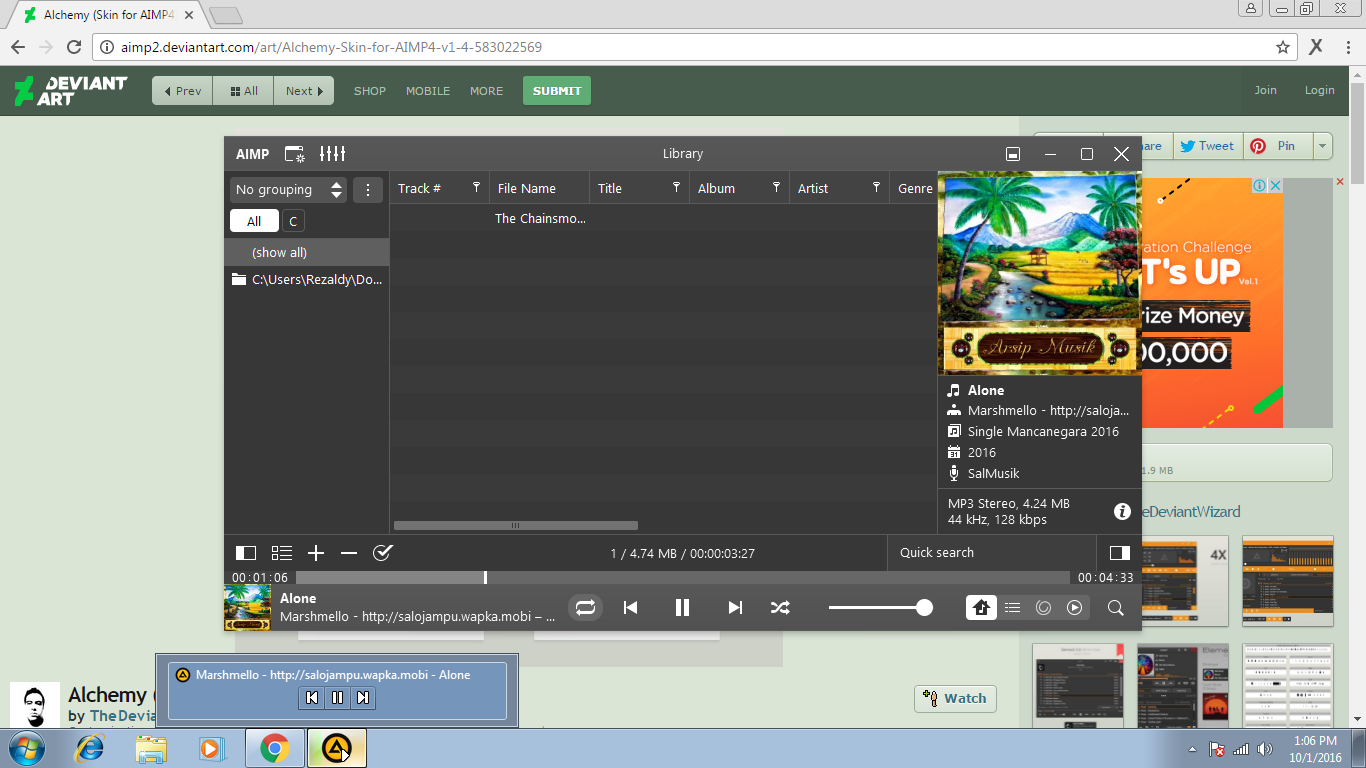Viewport: 1366px width, 768px height.
Task: Select The Chainsmo... file name row
Action: point(540,218)
